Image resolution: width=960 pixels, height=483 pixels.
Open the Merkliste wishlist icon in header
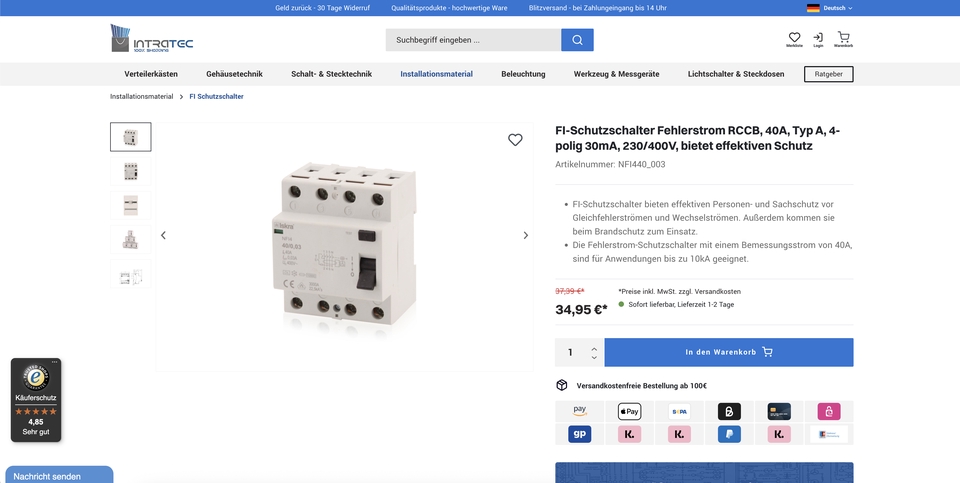point(794,38)
